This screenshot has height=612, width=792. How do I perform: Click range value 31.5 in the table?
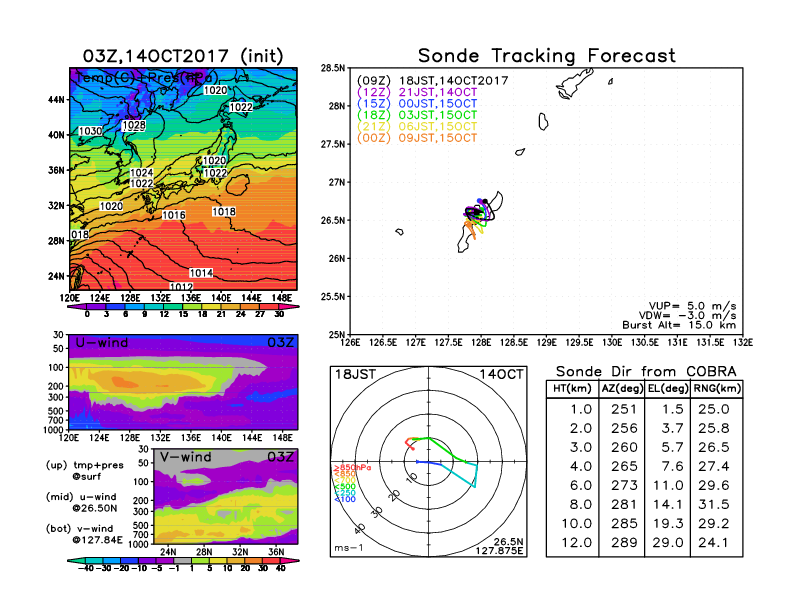(714, 504)
